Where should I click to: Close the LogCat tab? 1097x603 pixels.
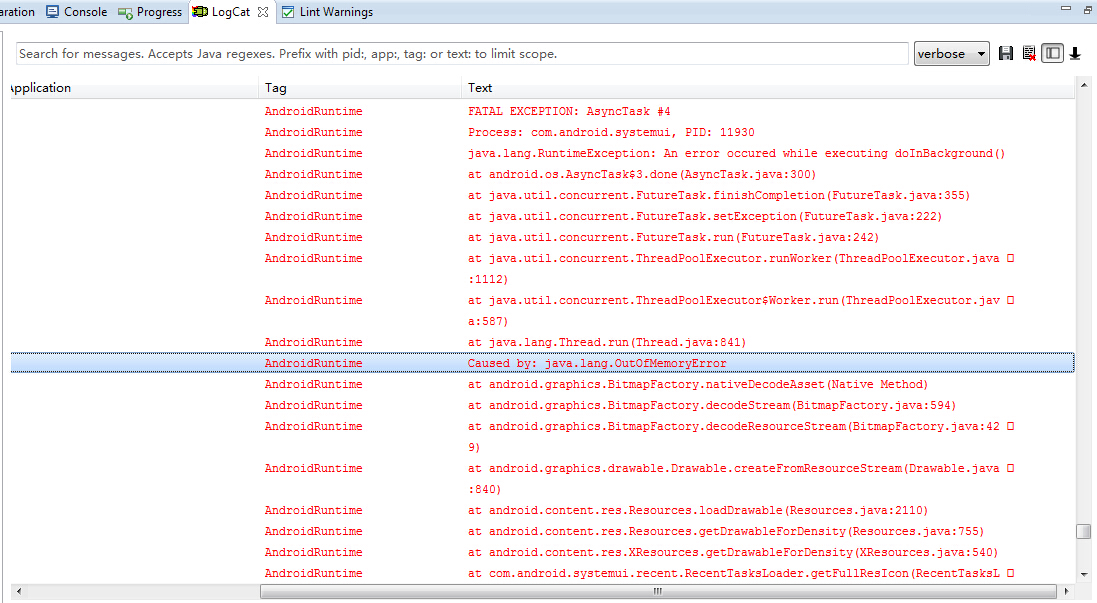[x=263, y=12]
